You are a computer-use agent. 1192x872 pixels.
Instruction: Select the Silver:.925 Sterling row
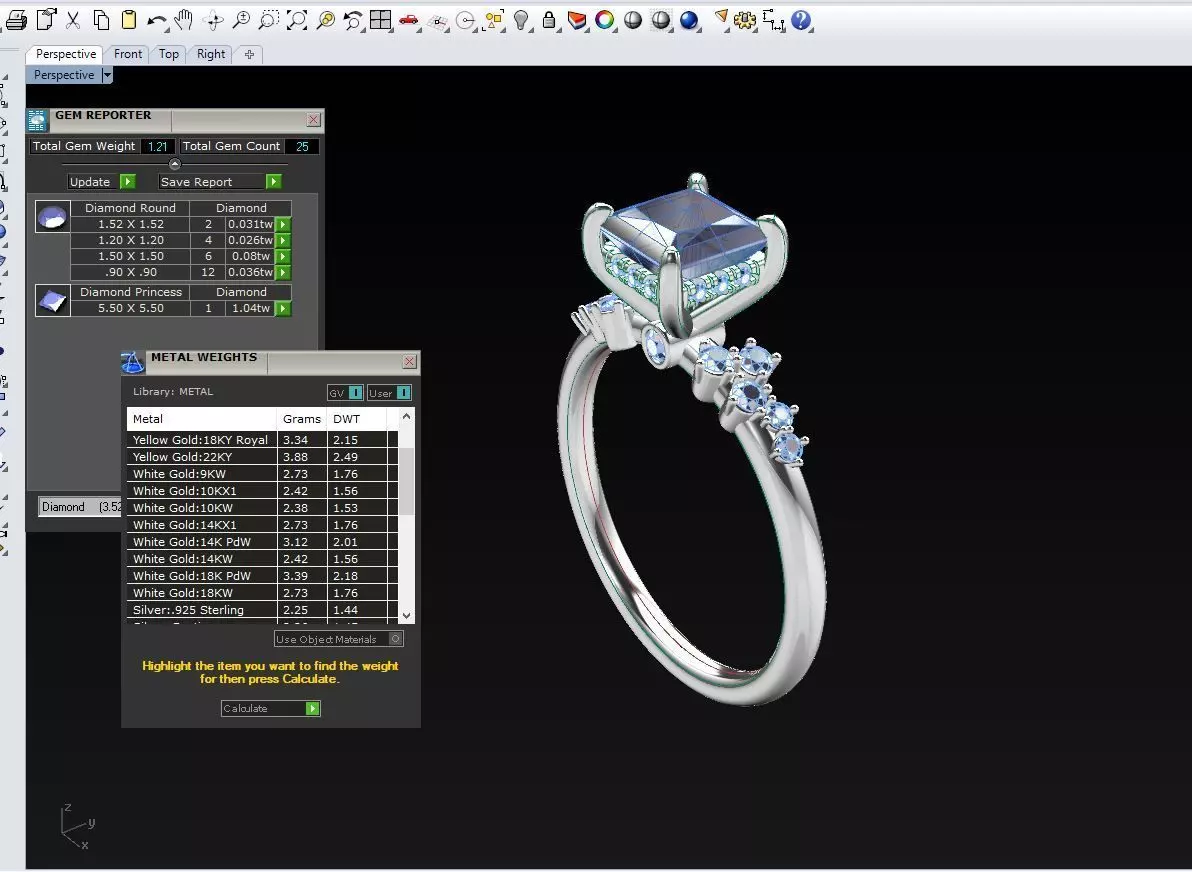[262, 610]
